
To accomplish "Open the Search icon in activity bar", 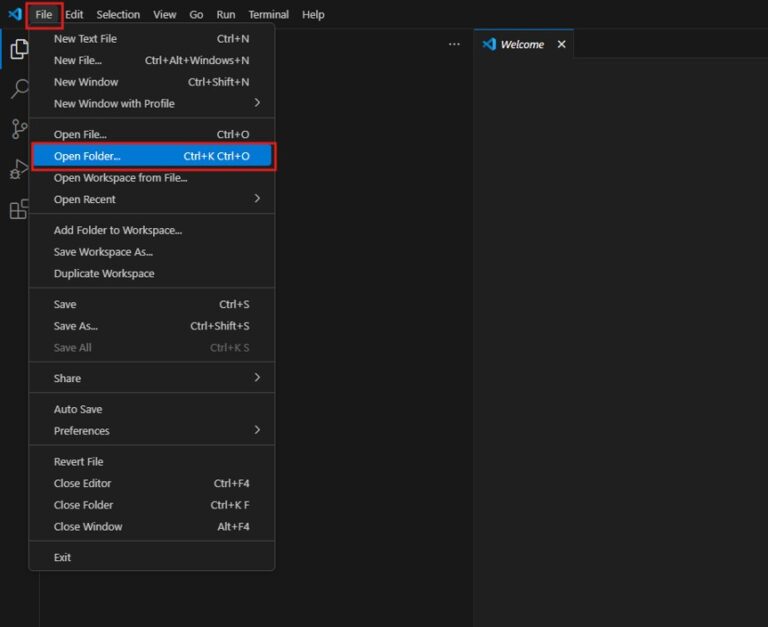I will click(18, 89).
